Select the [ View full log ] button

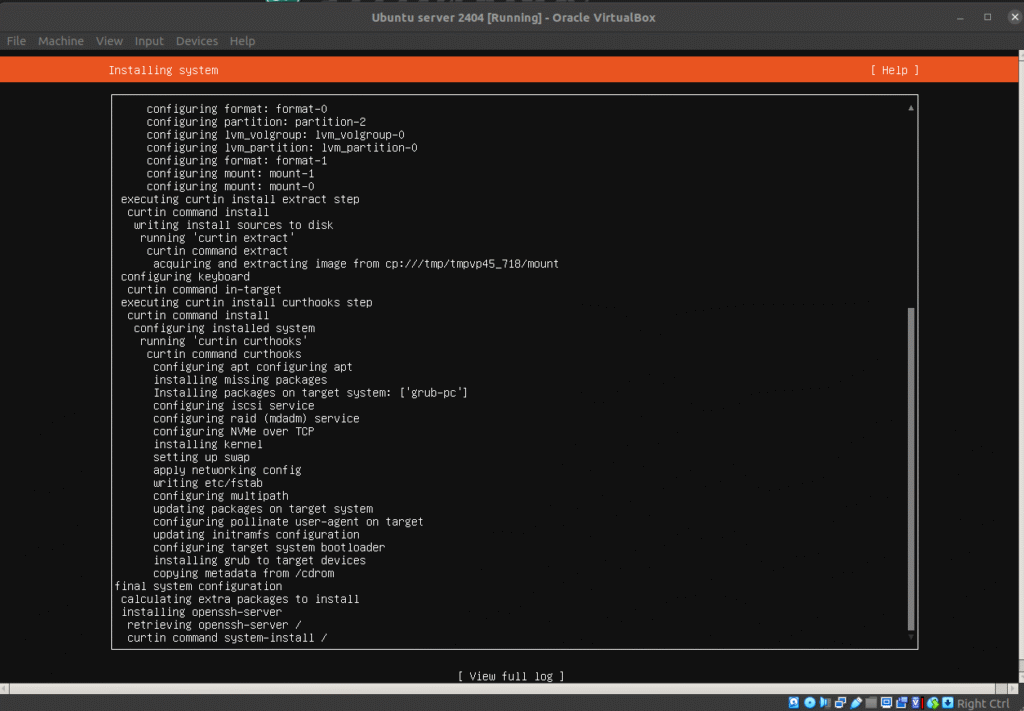[511, 677]
